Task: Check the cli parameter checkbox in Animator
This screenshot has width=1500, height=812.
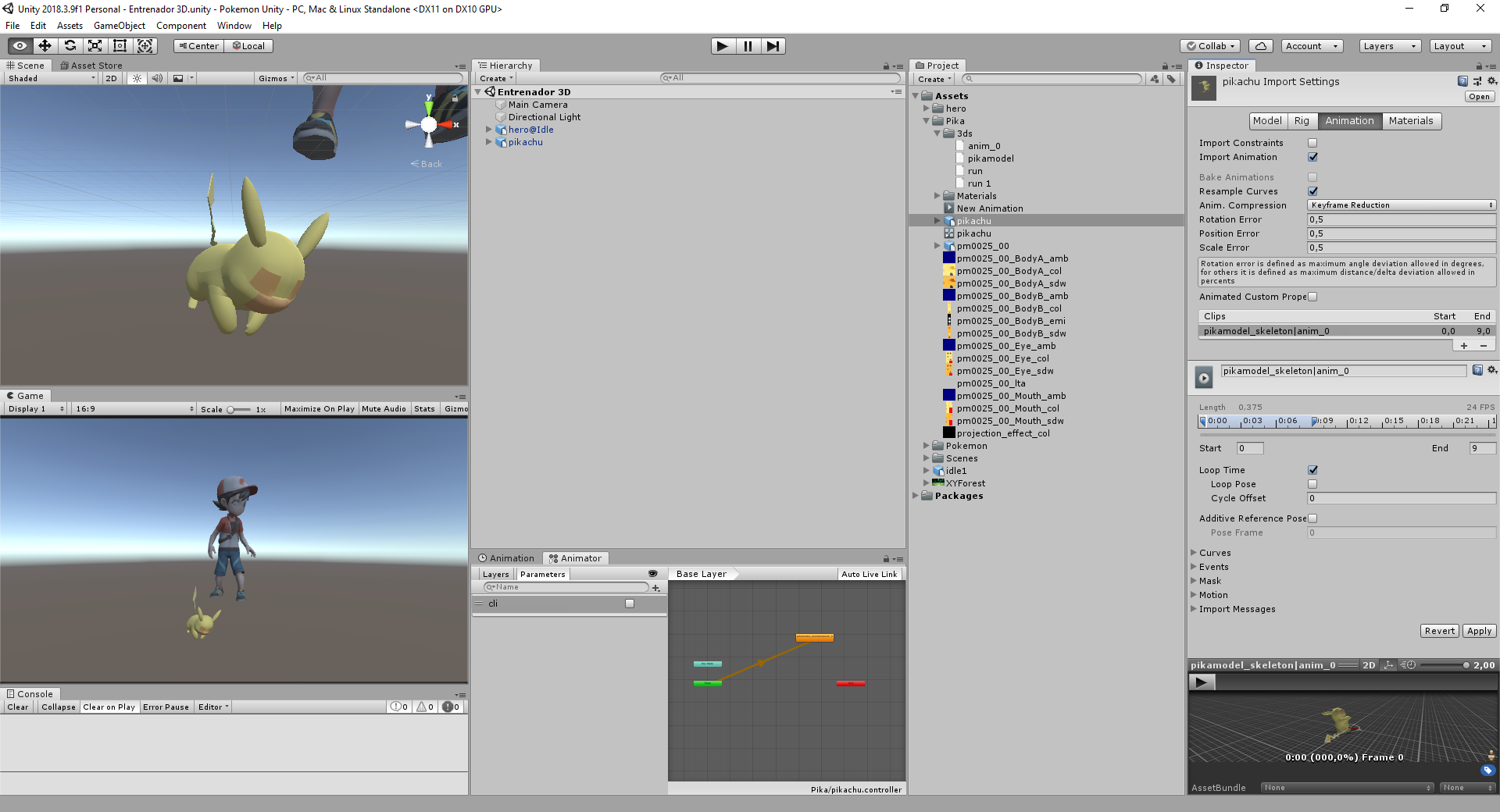Action: [x=630, y=604]
